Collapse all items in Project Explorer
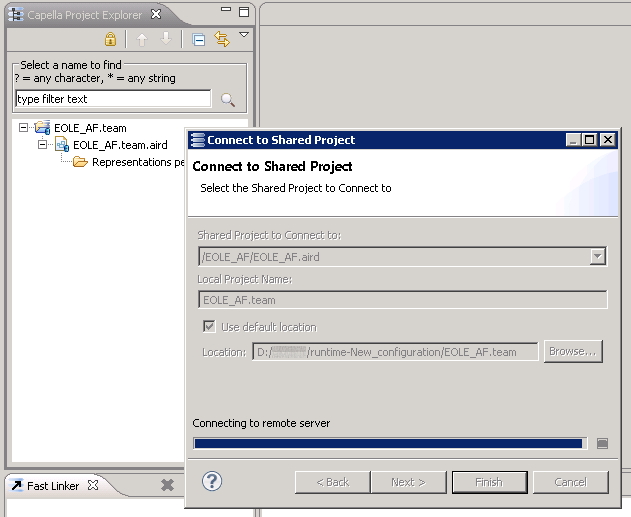631x517 pixels. coord(198,40)
